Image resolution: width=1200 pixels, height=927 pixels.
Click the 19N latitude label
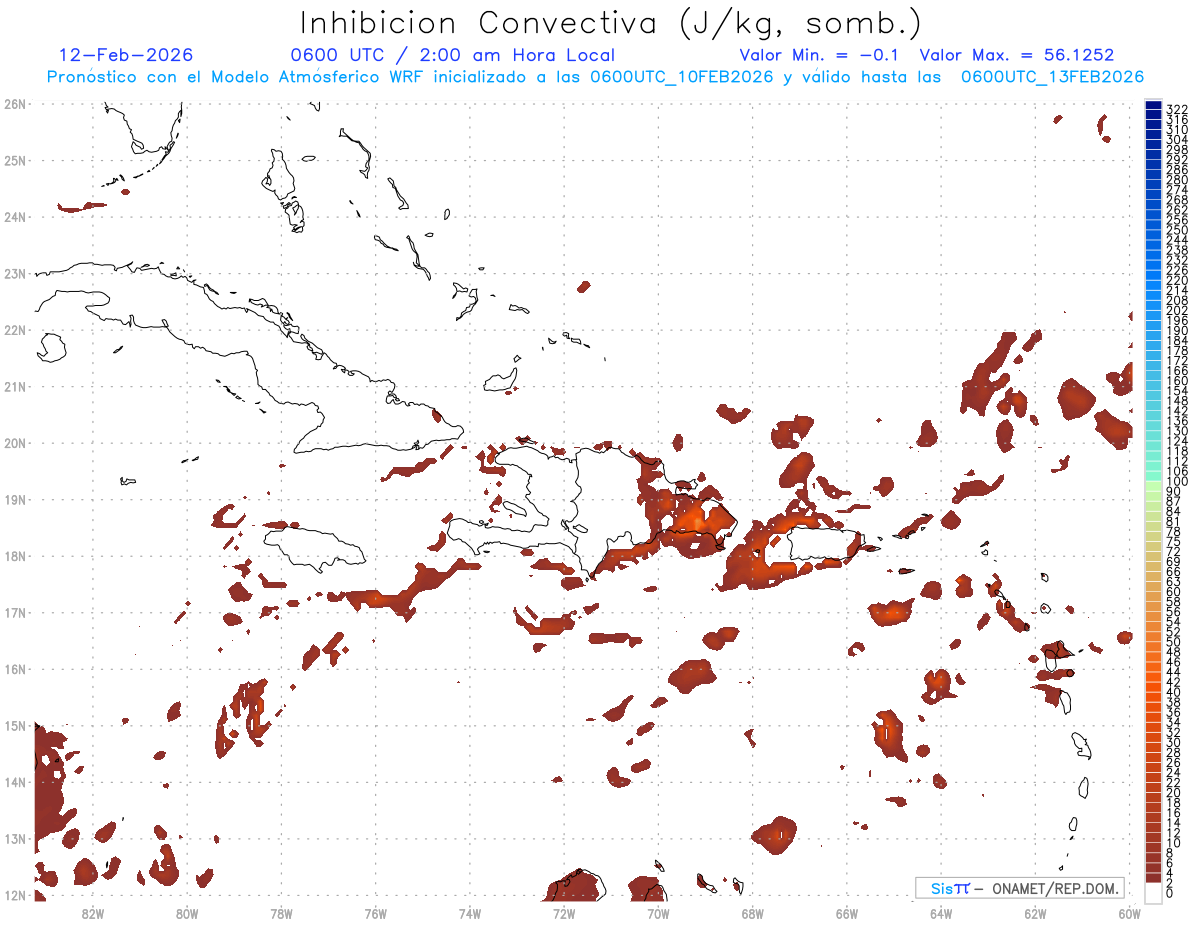click(x=15, y=499)
